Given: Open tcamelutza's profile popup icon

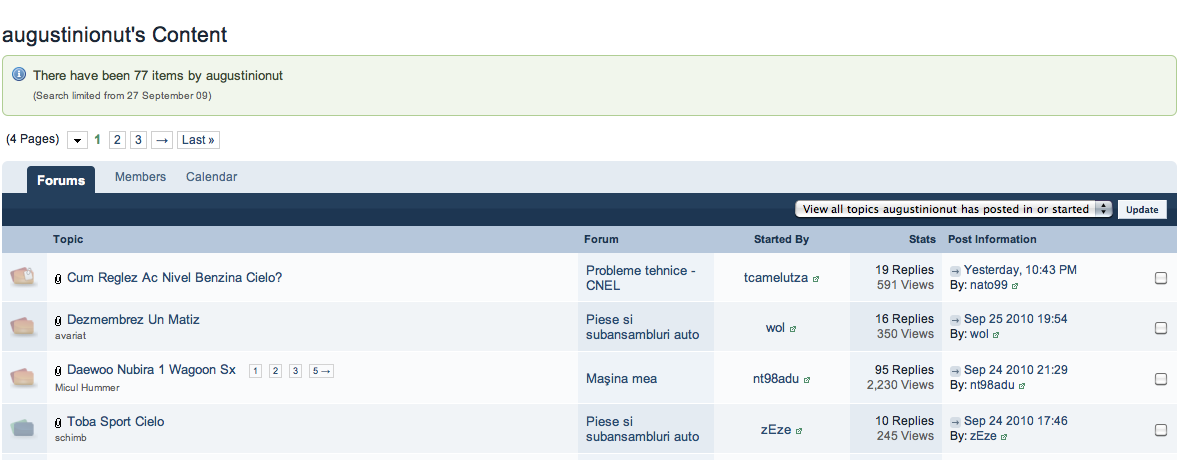Looking at the screenshot, I should tap(816, 279).
